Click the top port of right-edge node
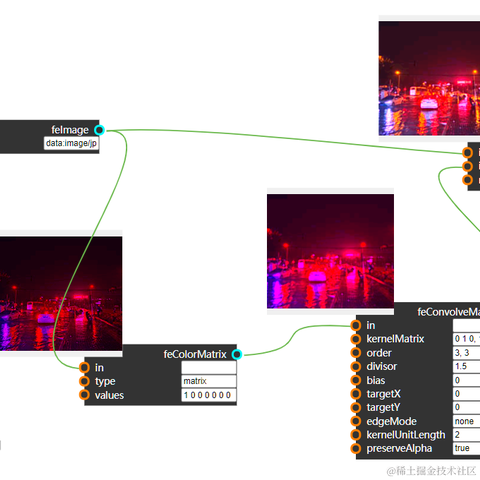 coord(468,153)
